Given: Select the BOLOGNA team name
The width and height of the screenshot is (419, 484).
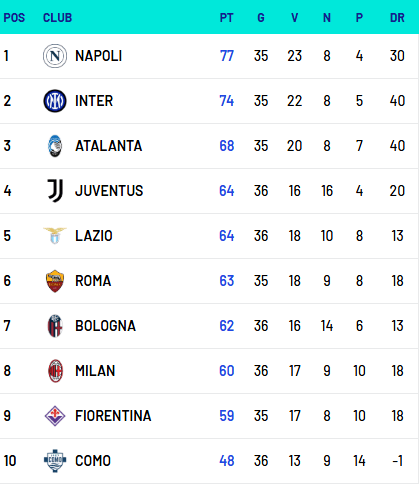Looking at the screenshot, I should (x=105, y=326).
